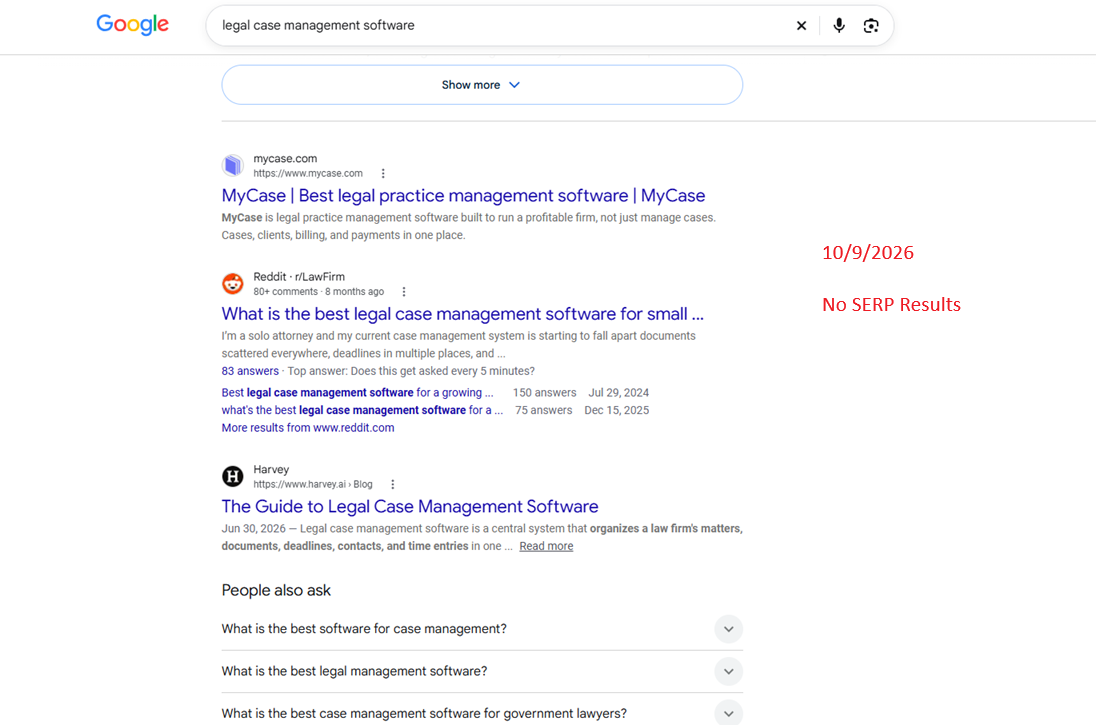Expand 'What is the best software for case management?'
Image resolution: width=1096 pixels, height=725 pixels.
[x=482, y=629]
